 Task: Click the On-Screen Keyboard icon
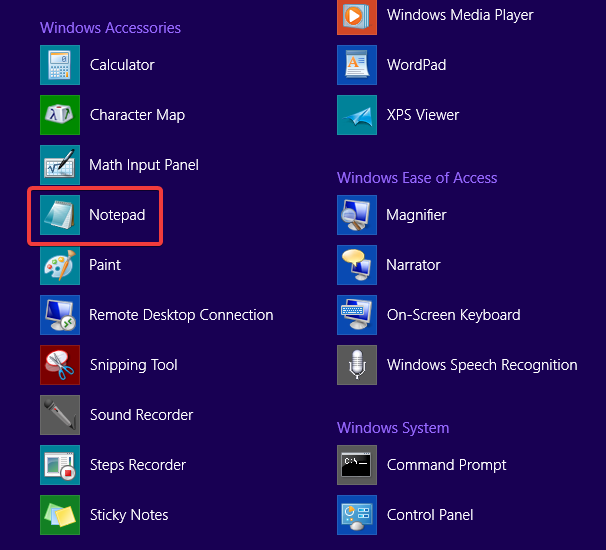click(x=357, y=315)
